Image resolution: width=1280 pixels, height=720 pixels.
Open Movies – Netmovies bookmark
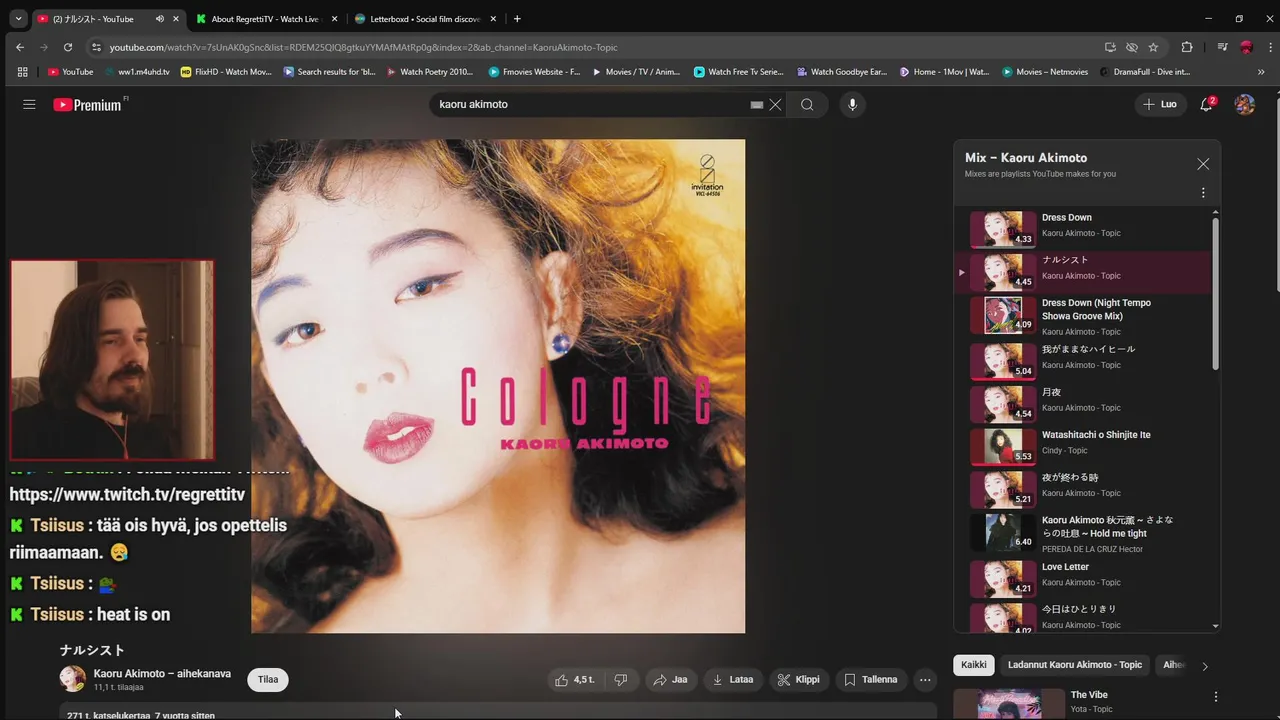1044,72
